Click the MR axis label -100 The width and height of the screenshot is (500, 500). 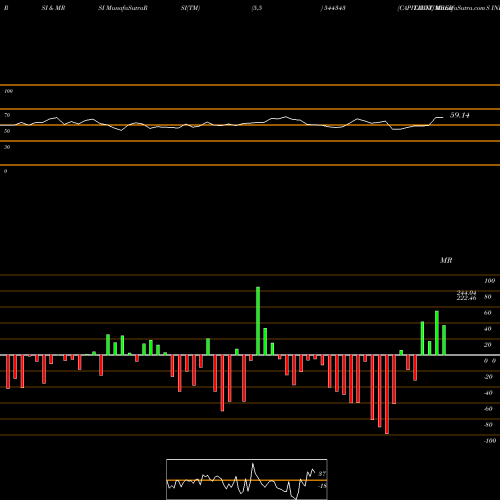coord(490,441)
